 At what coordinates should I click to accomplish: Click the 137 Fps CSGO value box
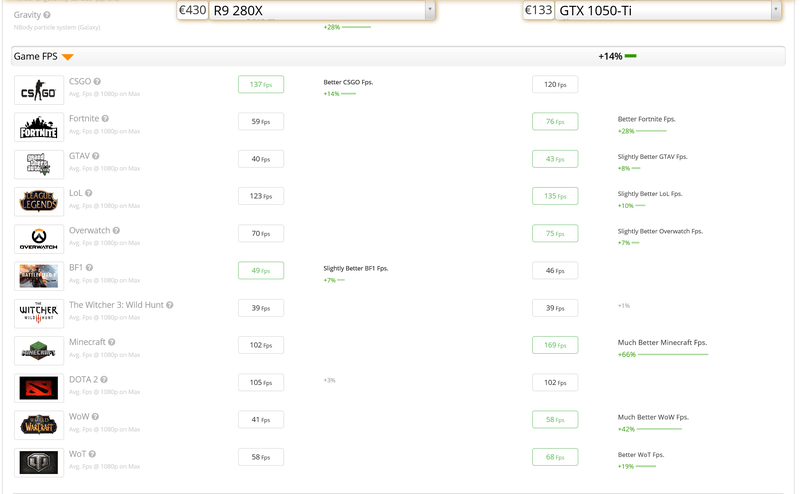click(261, 84)
